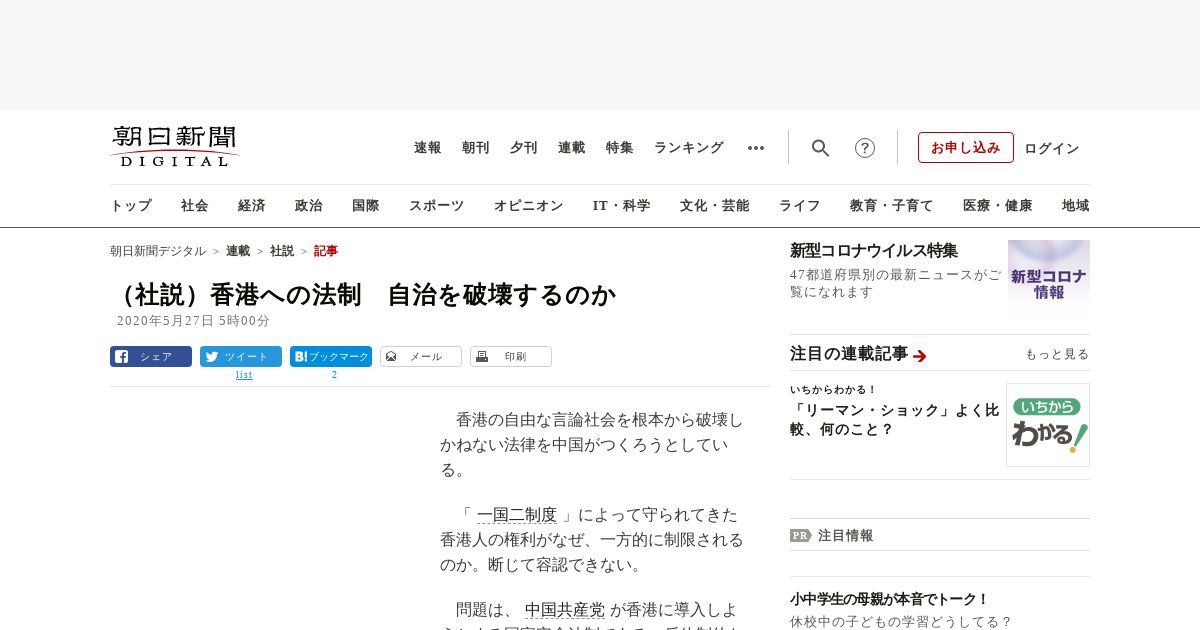Open ランキング in the header menu

pyautogui.click(x=689, y=148)
